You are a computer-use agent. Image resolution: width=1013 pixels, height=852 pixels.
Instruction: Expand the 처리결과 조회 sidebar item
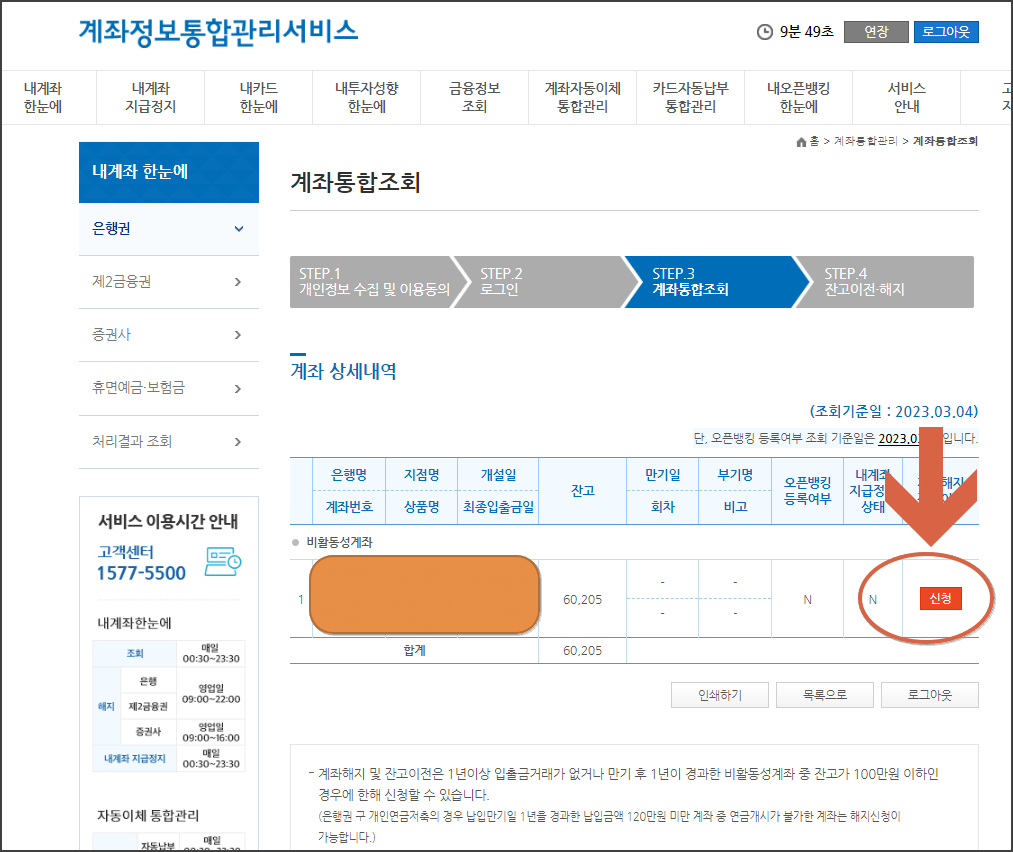169,441
